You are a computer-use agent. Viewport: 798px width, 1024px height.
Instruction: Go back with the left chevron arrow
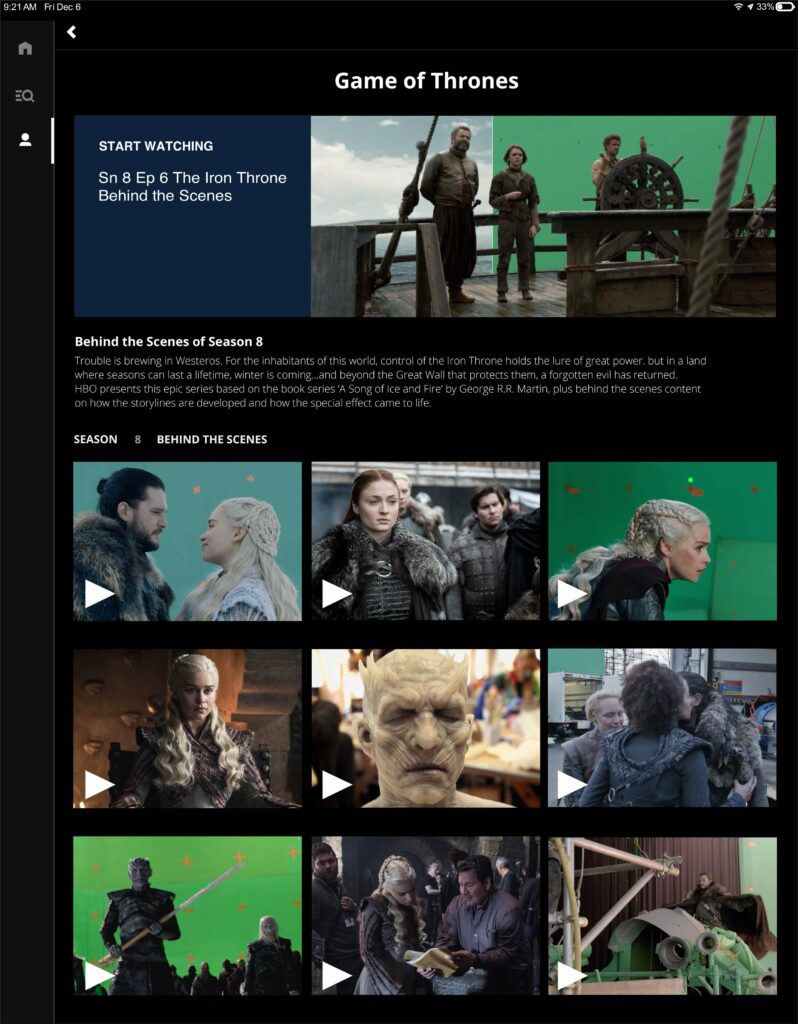click(x=72, y=32)
